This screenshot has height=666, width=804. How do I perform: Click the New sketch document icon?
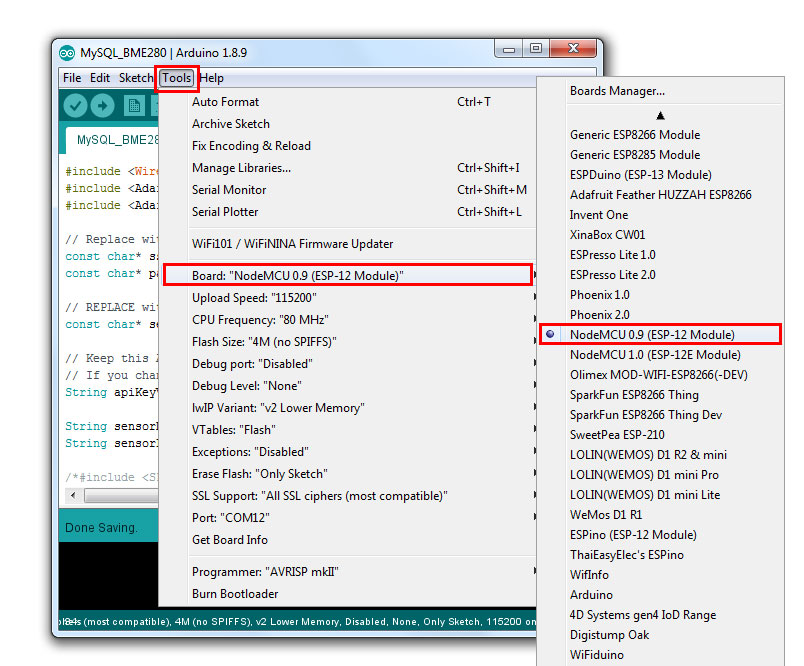click(134, 106)
